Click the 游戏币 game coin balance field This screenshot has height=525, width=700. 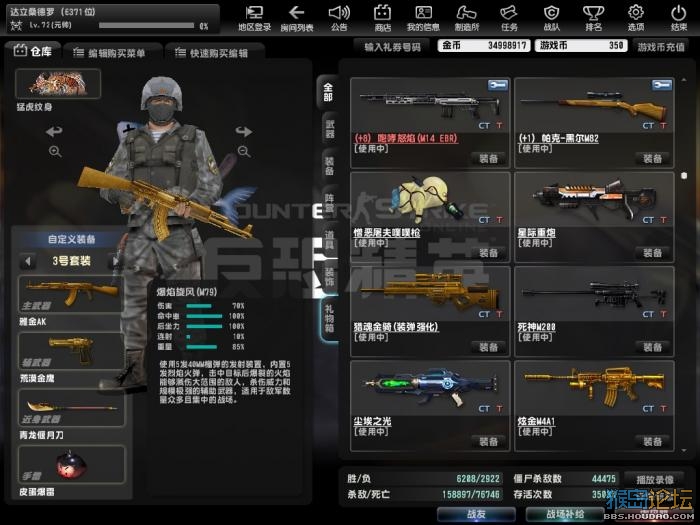(581, 46)
